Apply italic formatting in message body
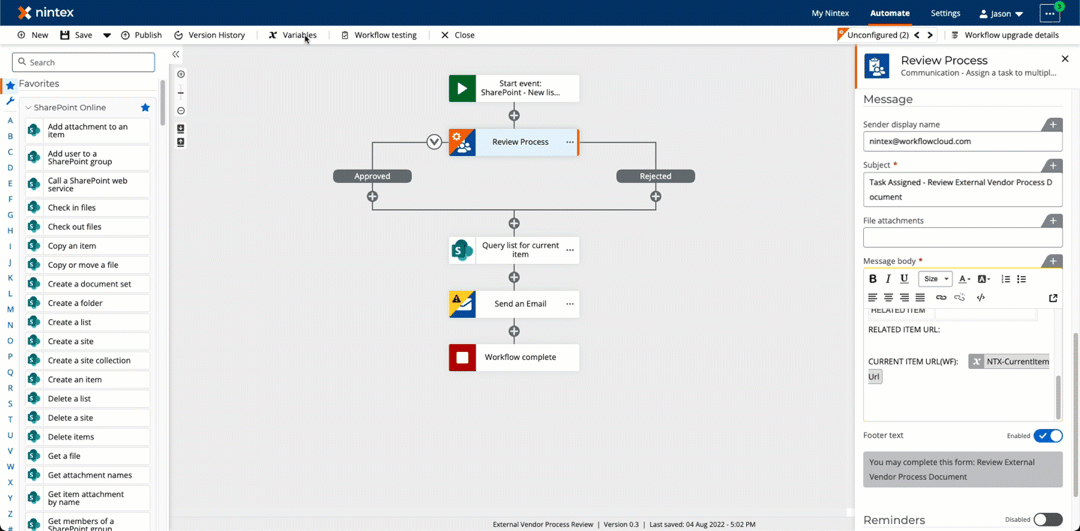 888,279
